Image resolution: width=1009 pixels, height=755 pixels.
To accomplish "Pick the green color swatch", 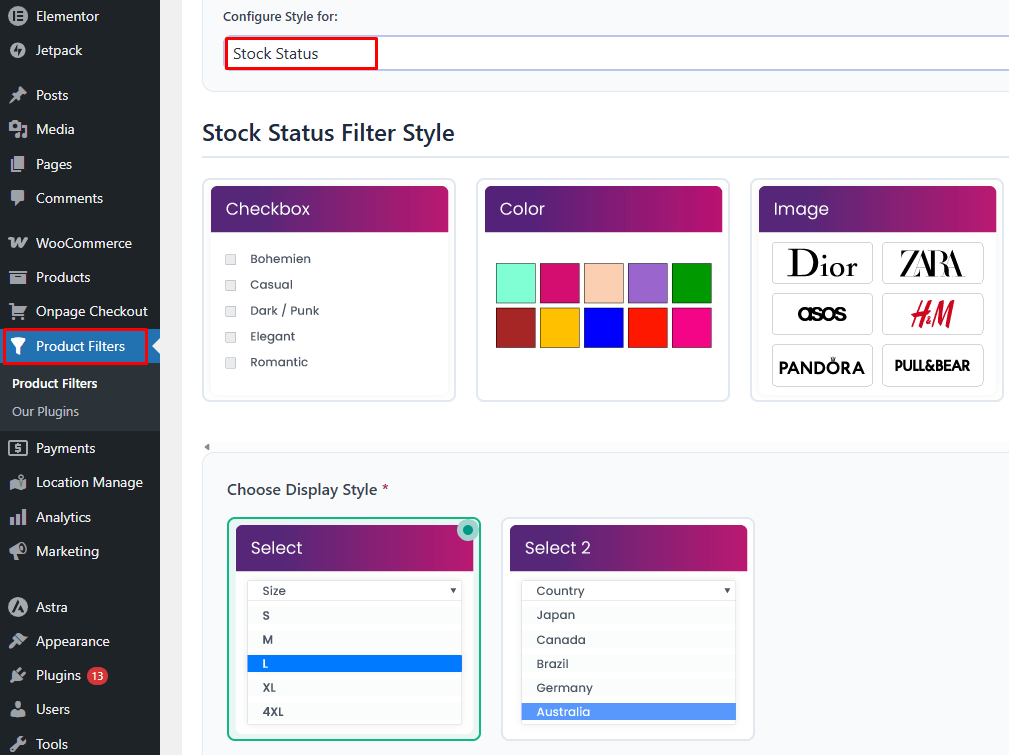I will click(x=691, y=283).
